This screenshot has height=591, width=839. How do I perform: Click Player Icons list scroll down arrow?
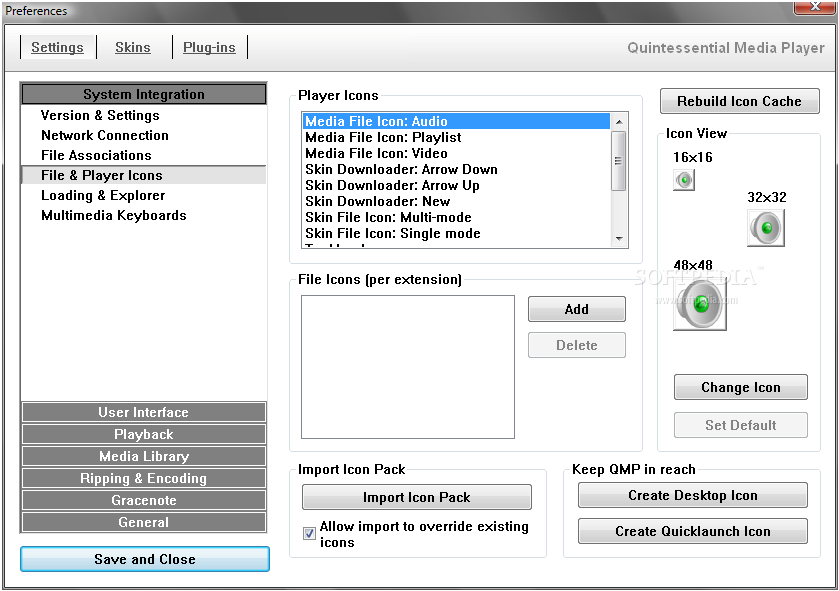pos(619,239)
